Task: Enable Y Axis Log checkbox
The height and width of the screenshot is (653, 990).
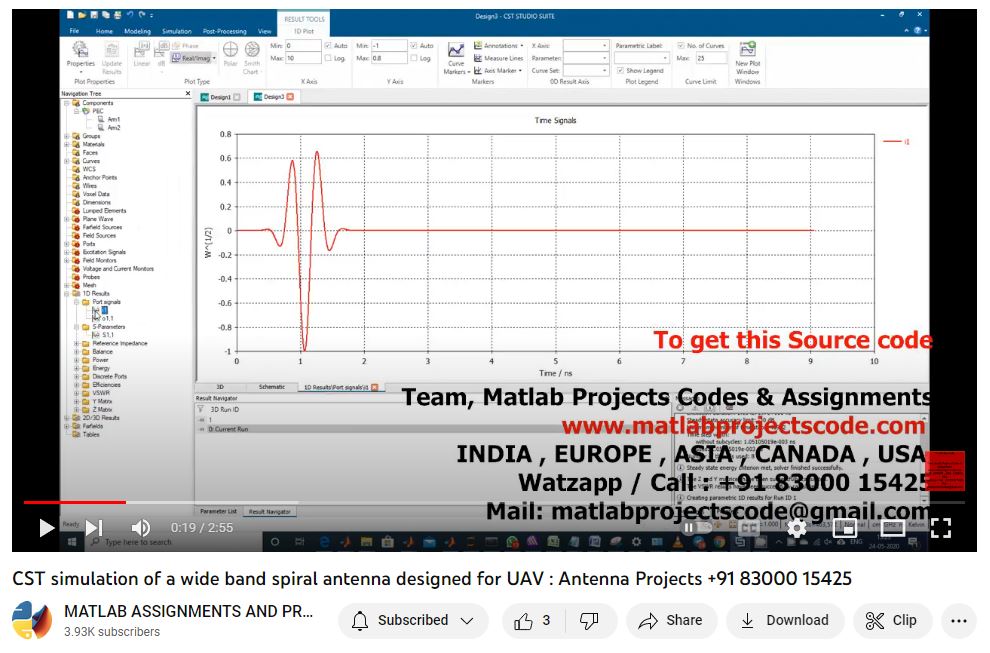Action: (415, 59)
